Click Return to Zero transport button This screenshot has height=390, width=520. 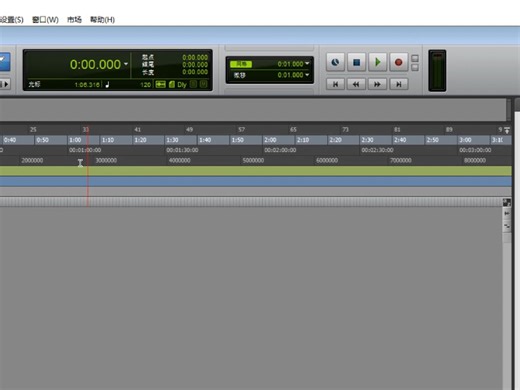click(x=335, y=84)
